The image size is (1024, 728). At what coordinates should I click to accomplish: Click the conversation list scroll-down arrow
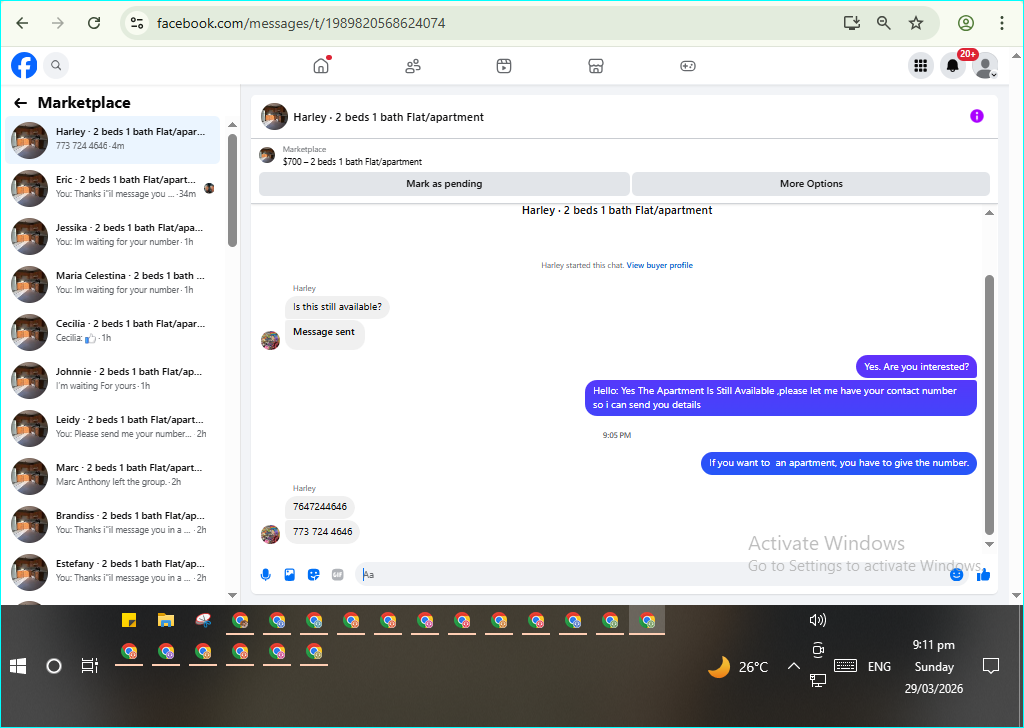pos(232,595)
